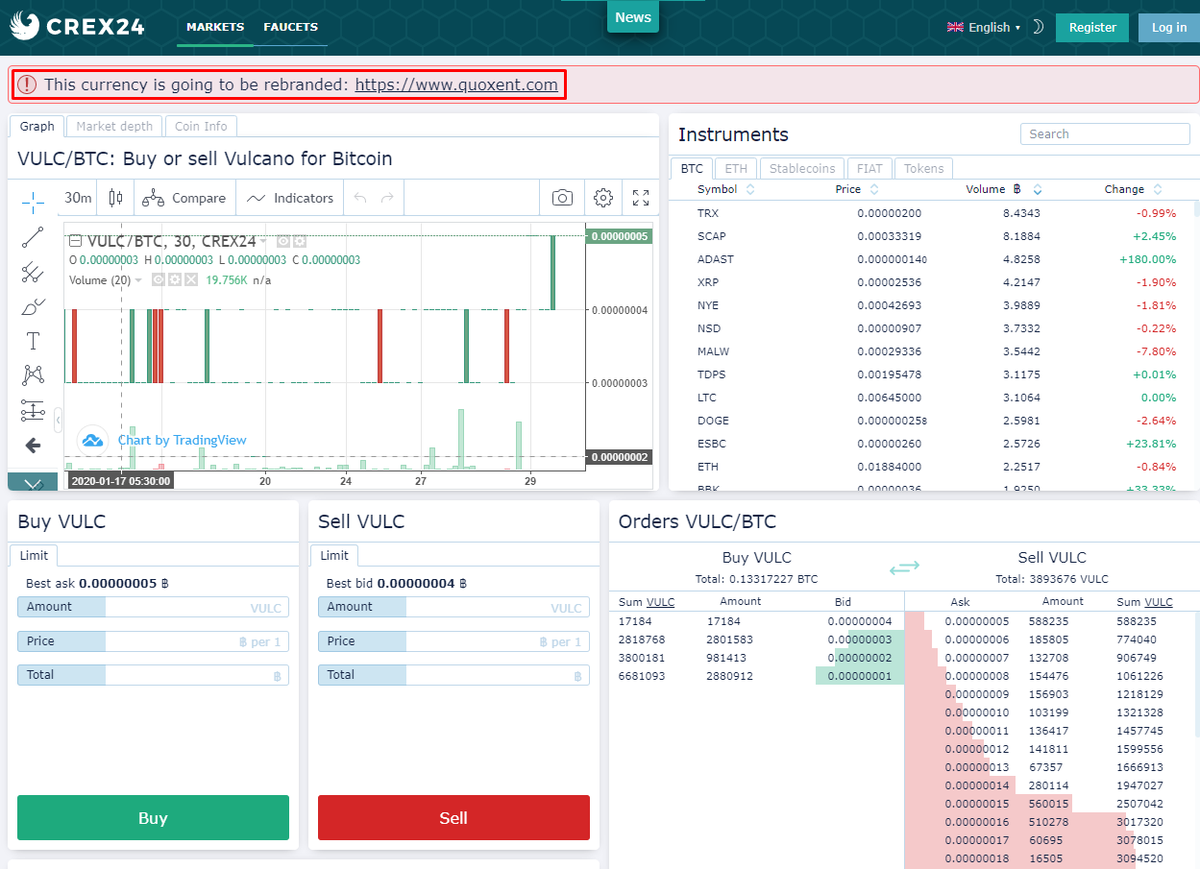This screenshot has width=1200, height=869.
Task: Expand more drawing tools chevron
Action: (33, 483)
